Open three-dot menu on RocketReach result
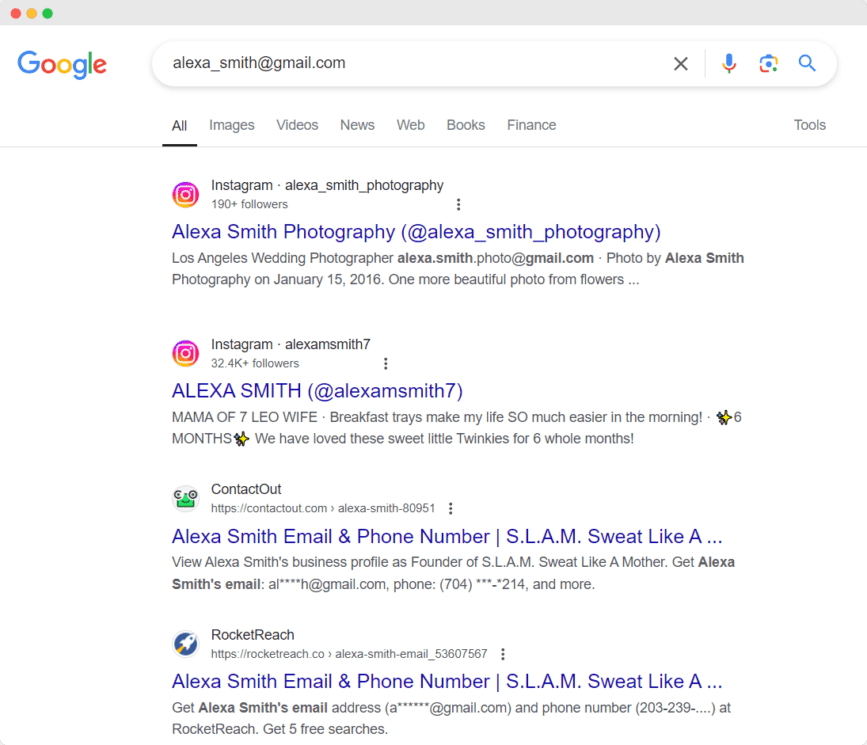 (503, 653)
